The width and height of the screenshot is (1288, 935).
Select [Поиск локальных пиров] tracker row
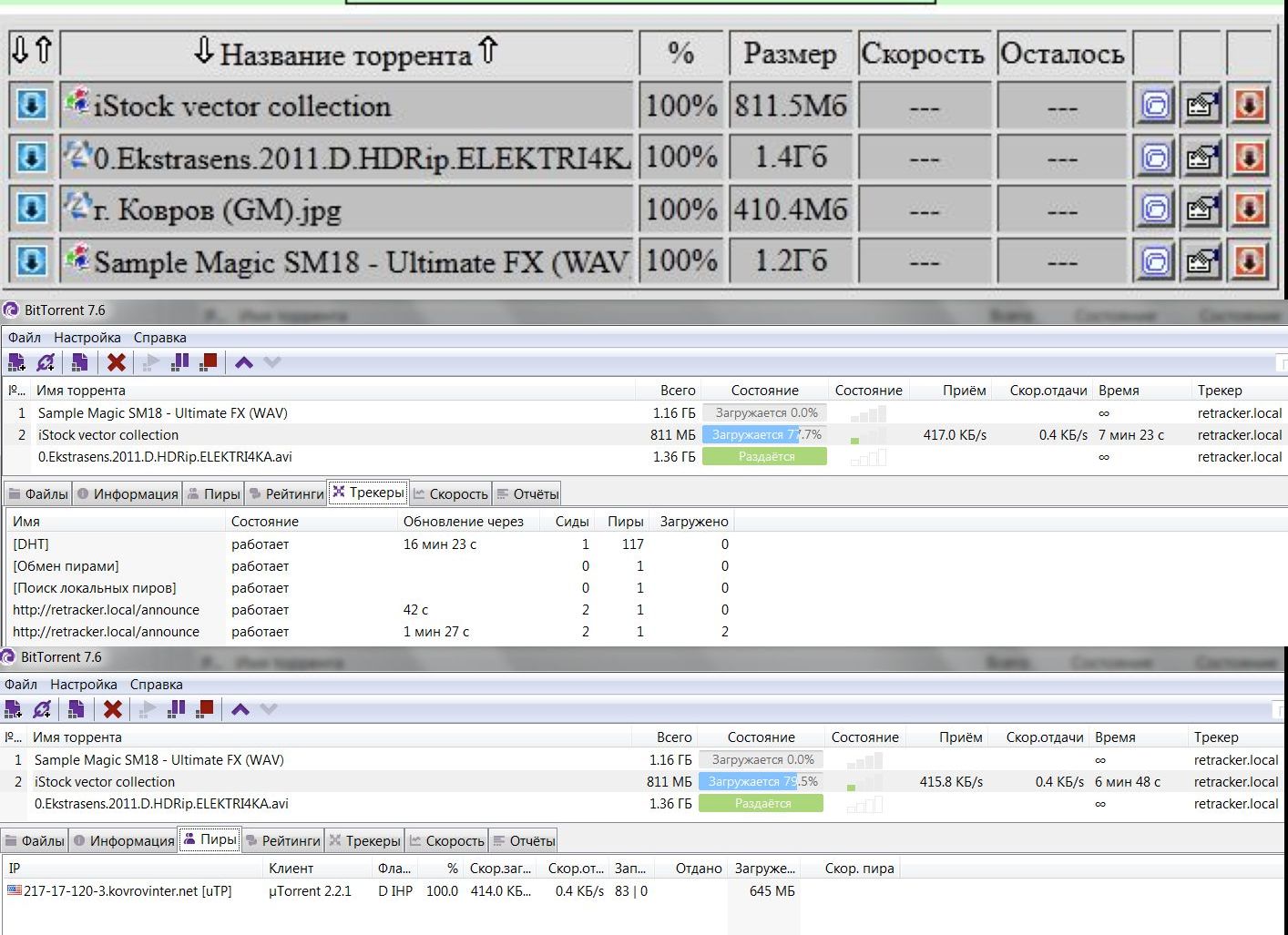[x=370, y=588]
